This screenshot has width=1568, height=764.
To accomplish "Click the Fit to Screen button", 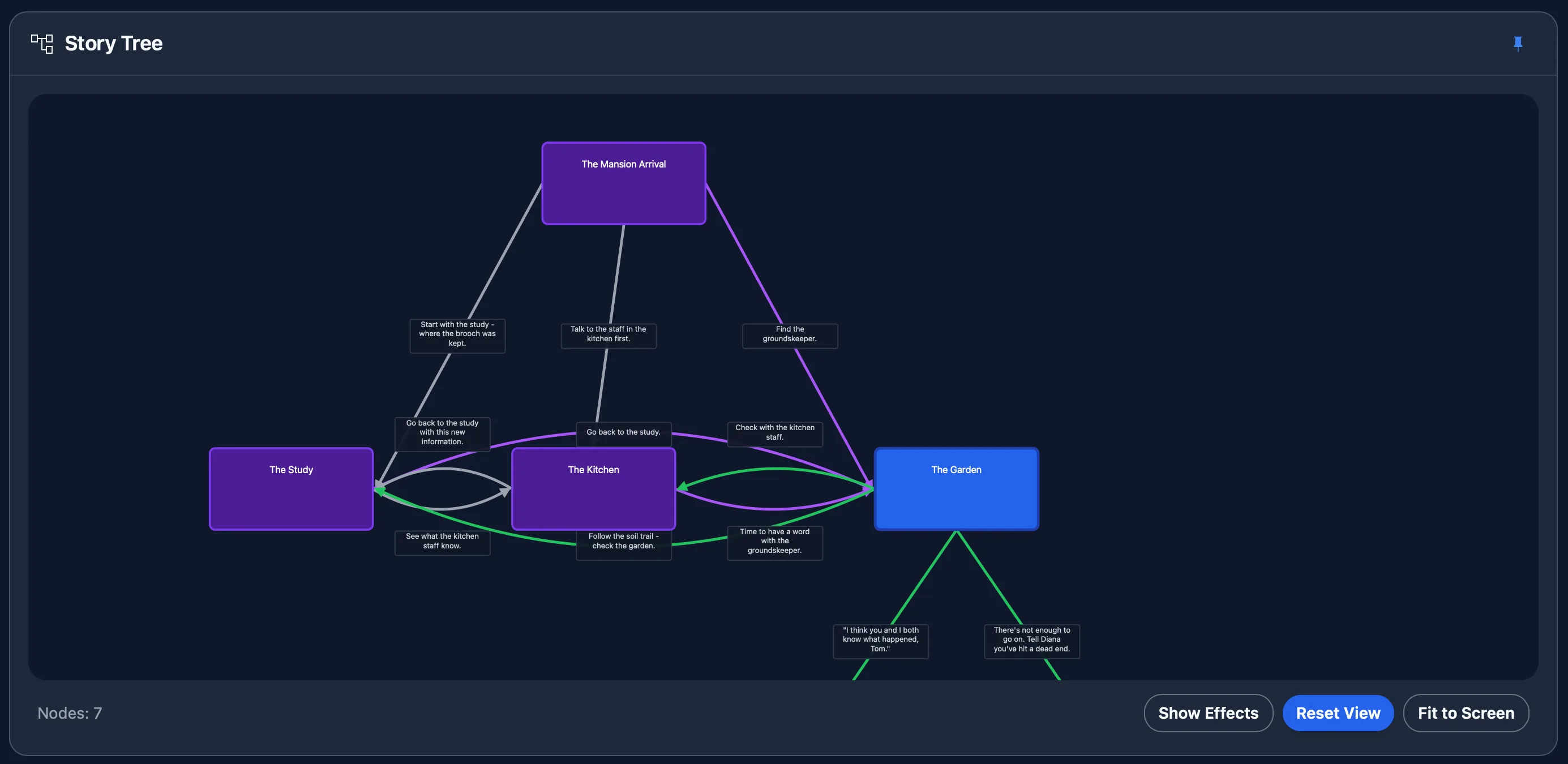I will 1466,713.
